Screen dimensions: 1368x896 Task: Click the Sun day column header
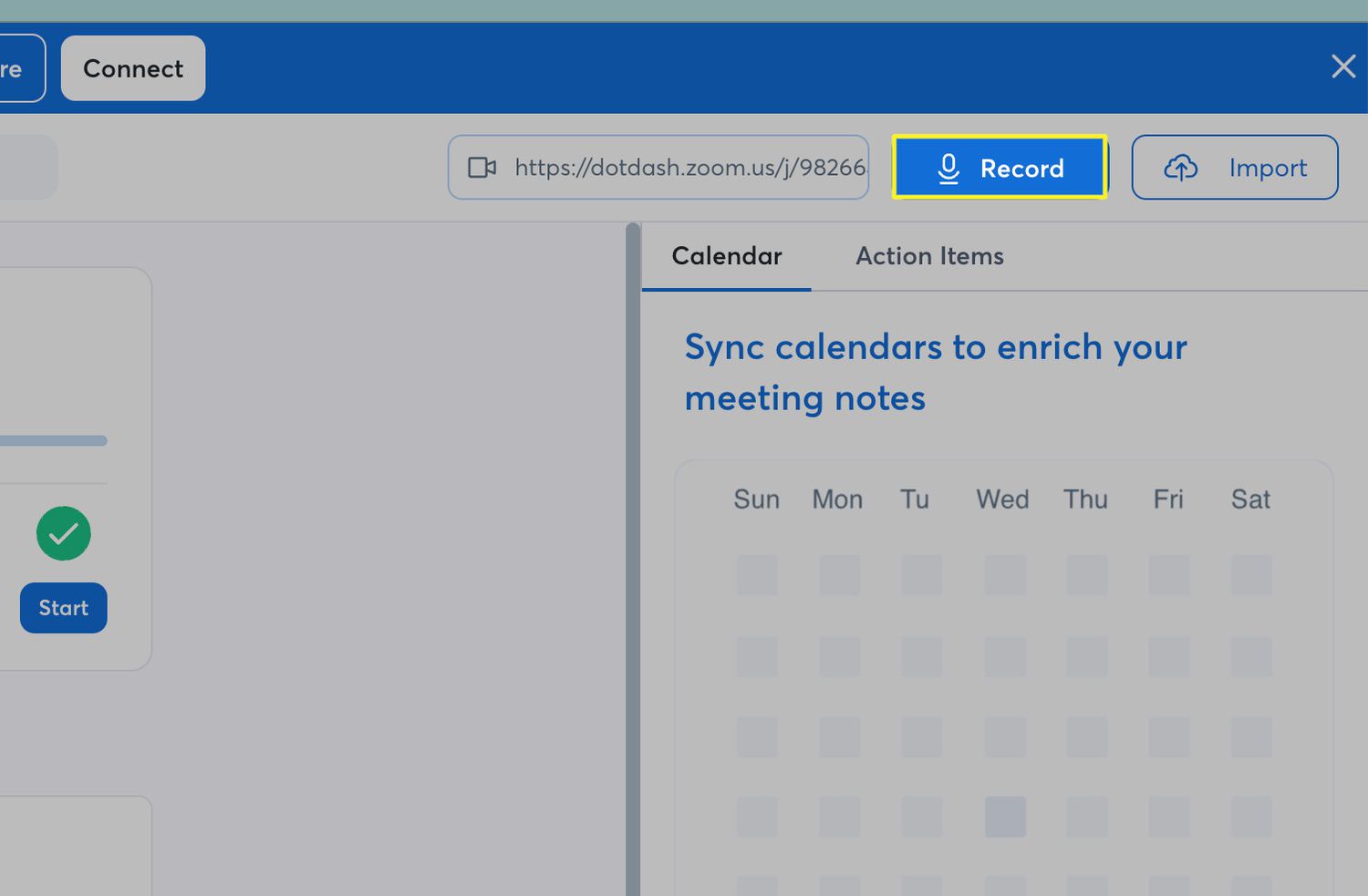(x=756, y=499)
